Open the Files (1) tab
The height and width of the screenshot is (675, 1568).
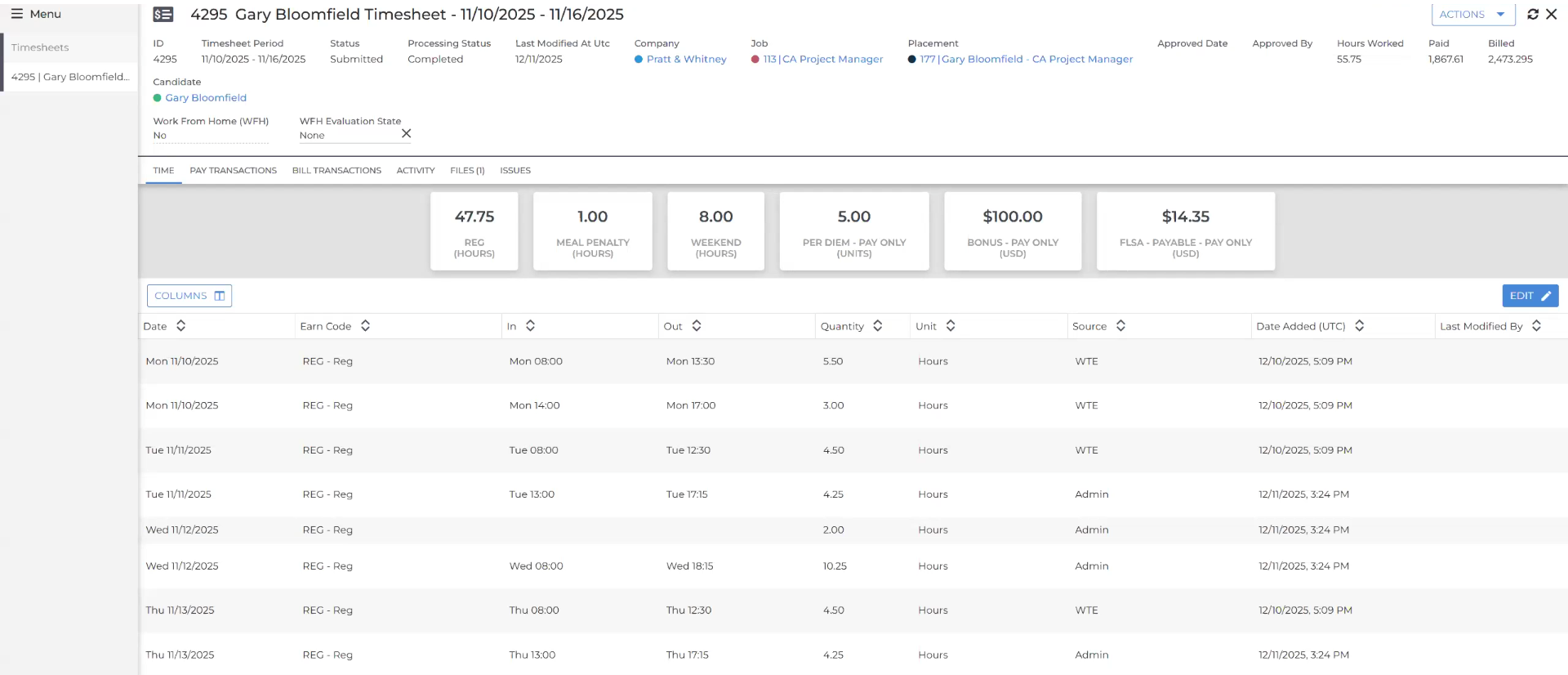467,171
